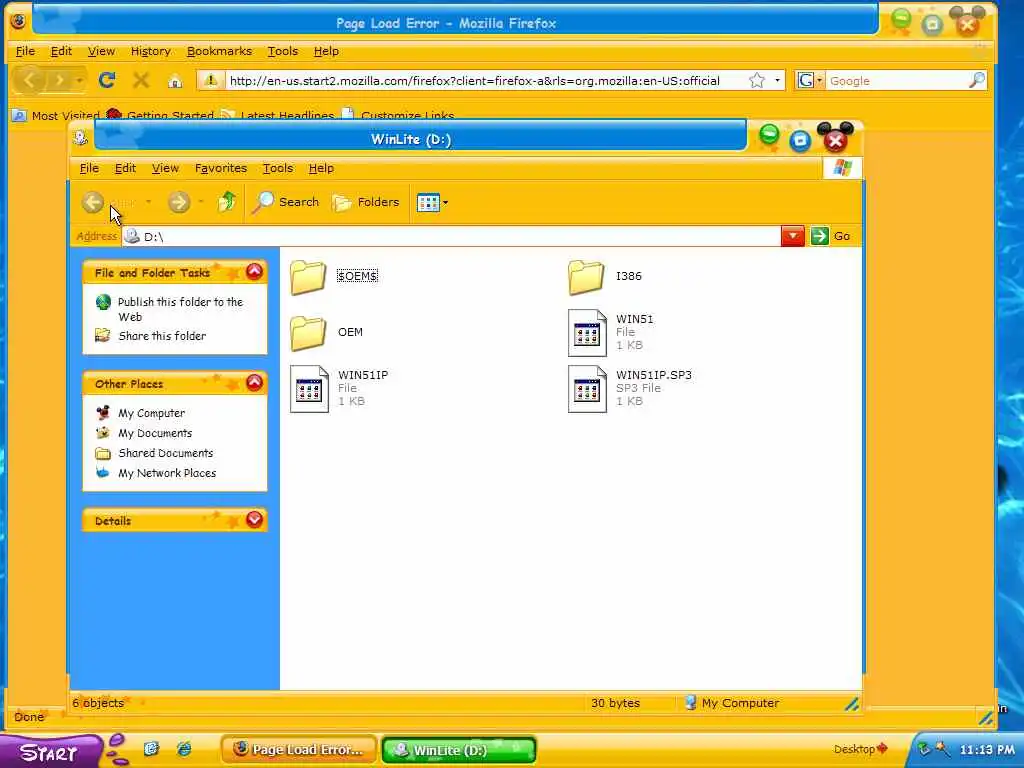Select the WIN51IP.SP3 file icon
The height and width of the screenshot is (768, 1024).
(x=587, y=389)
